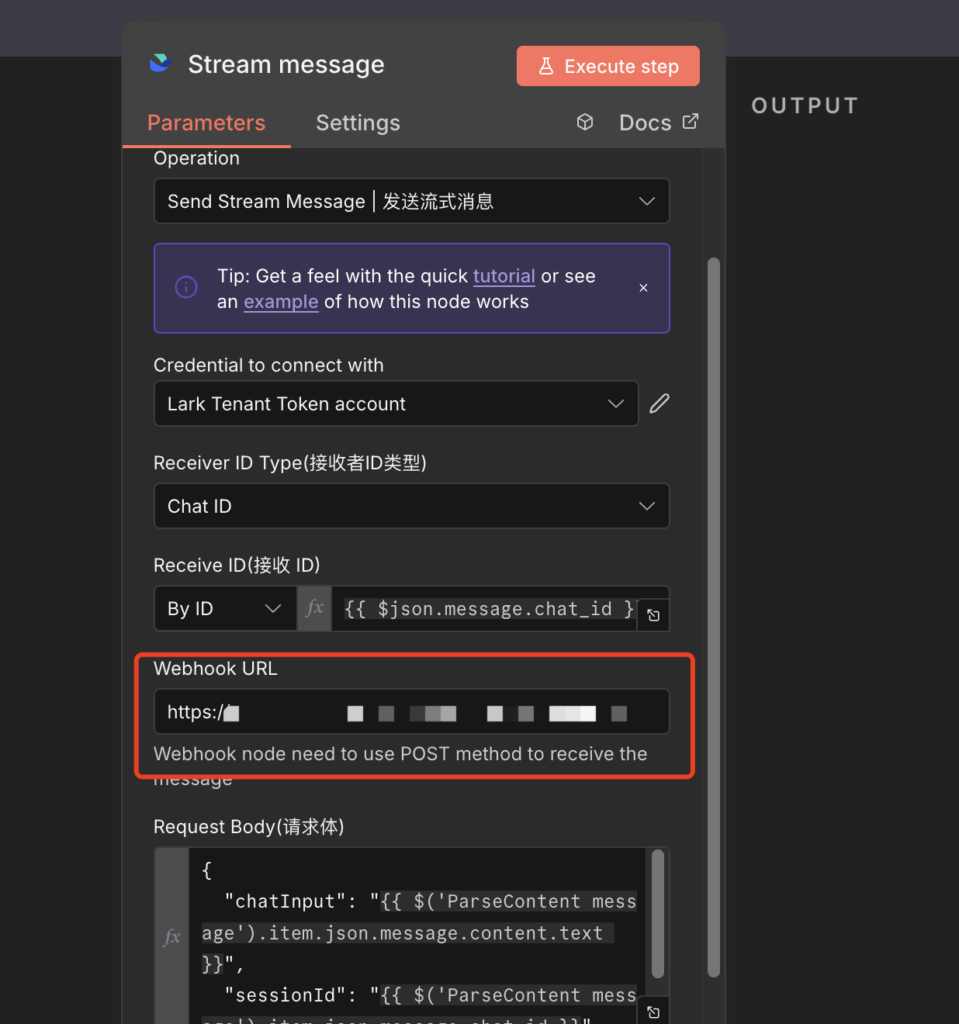Screen dimensions: 959x1024
Task: Open the expression expander beside chat_id field
Action: 652,615
